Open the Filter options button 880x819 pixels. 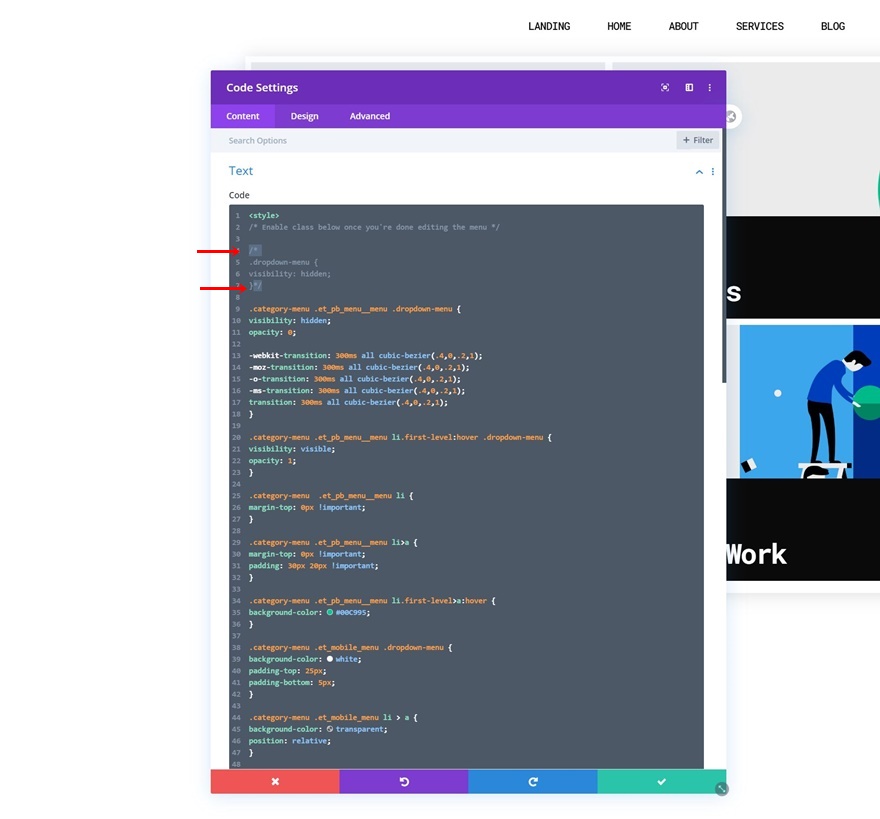[698, 140]
